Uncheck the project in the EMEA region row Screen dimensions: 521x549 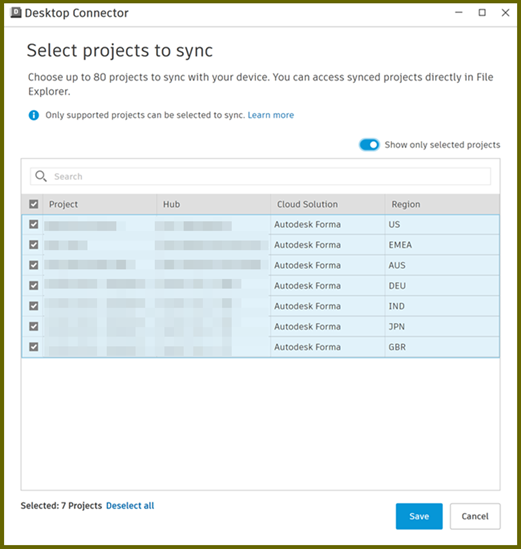[x=34, y=245]
